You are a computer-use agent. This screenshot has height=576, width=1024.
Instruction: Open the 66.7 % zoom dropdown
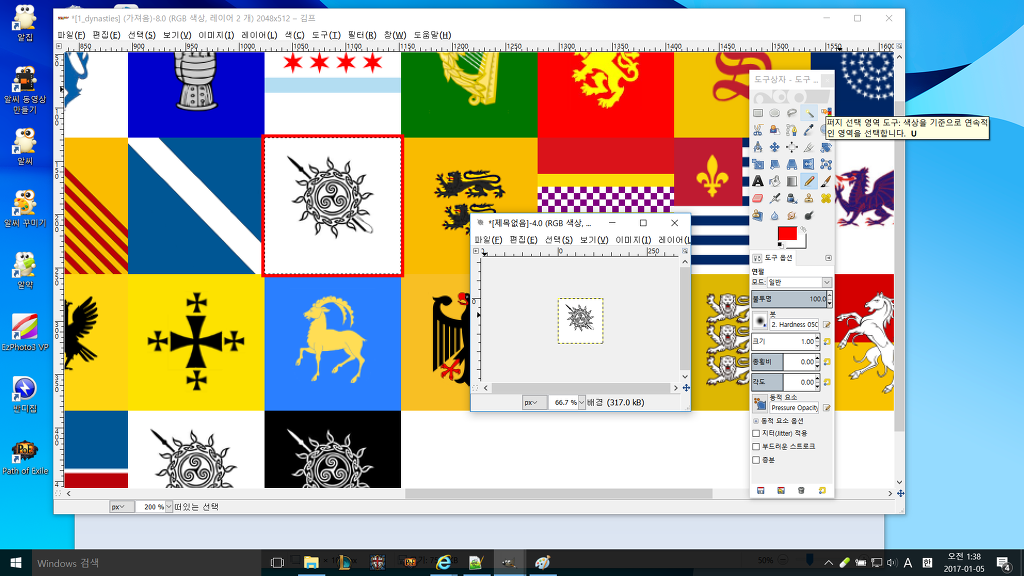567,402
